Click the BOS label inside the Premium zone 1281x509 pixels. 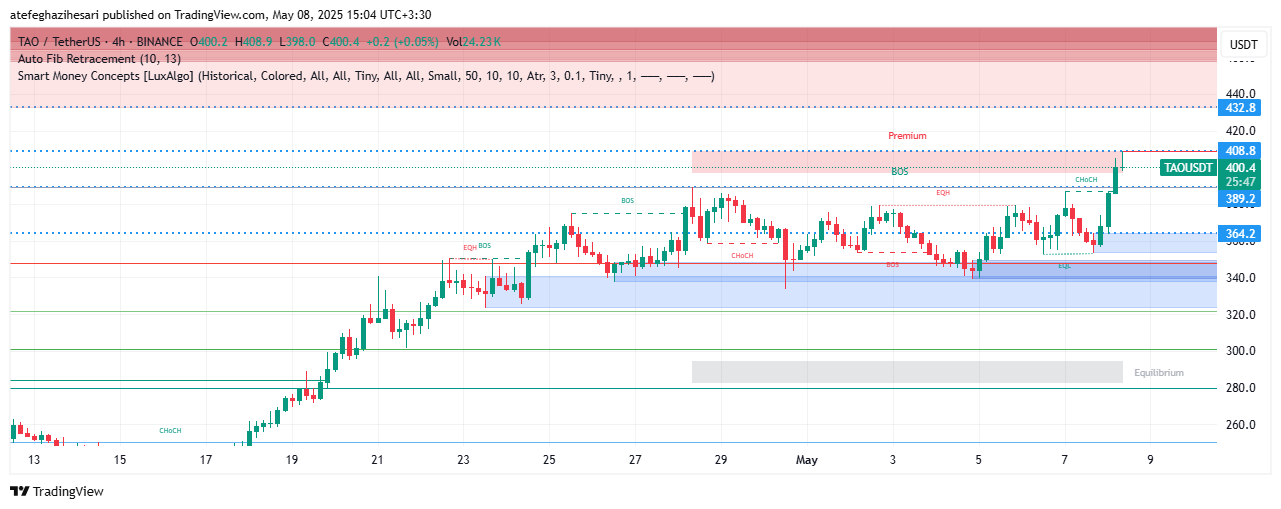pos(900,172)
